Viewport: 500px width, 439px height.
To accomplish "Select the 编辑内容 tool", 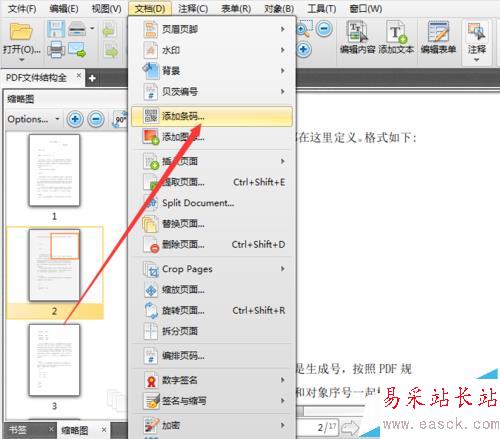I will coord(357,37).
